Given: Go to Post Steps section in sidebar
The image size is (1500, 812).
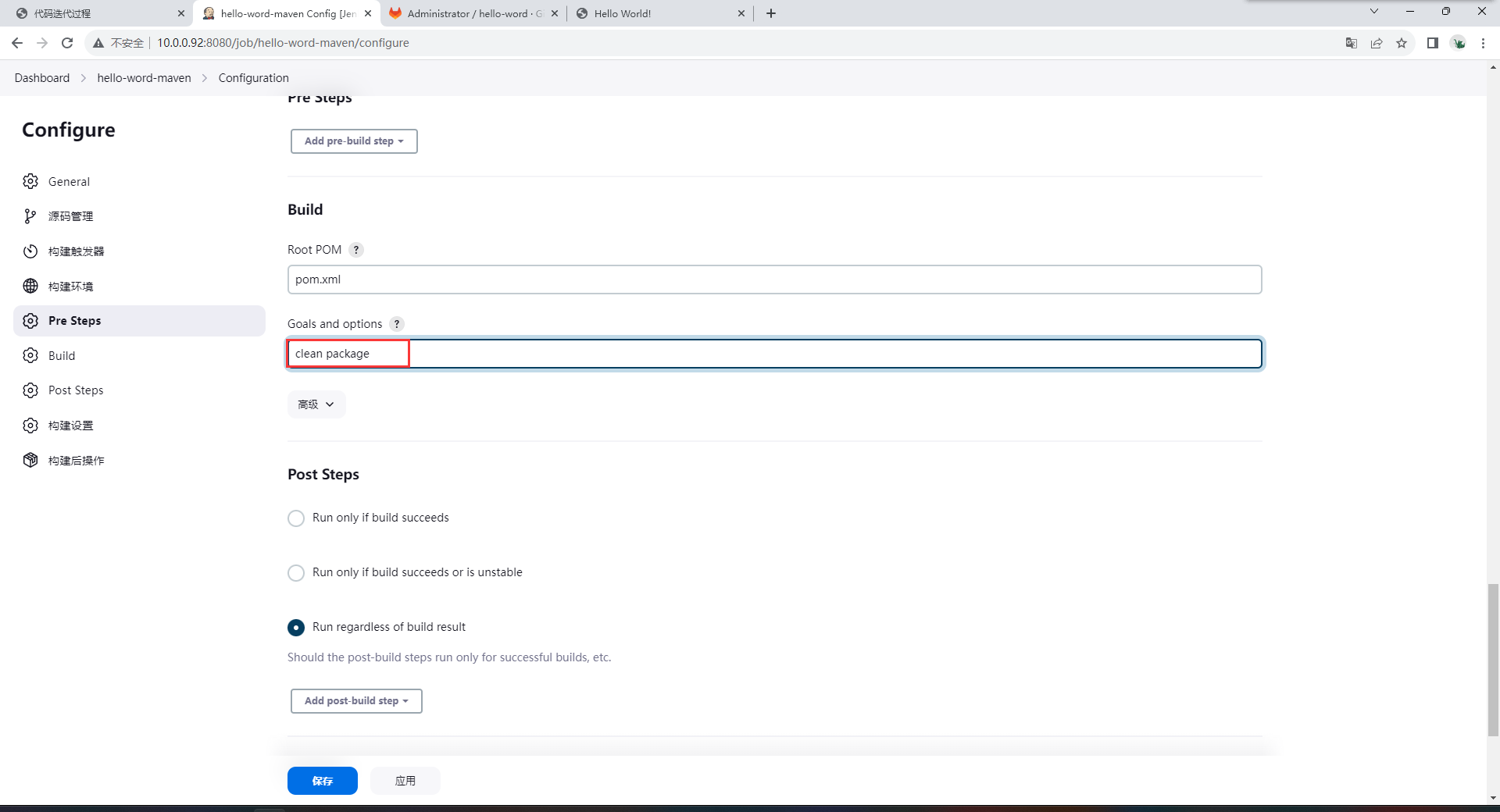Looking at the screenshot, I should (139, 390).
